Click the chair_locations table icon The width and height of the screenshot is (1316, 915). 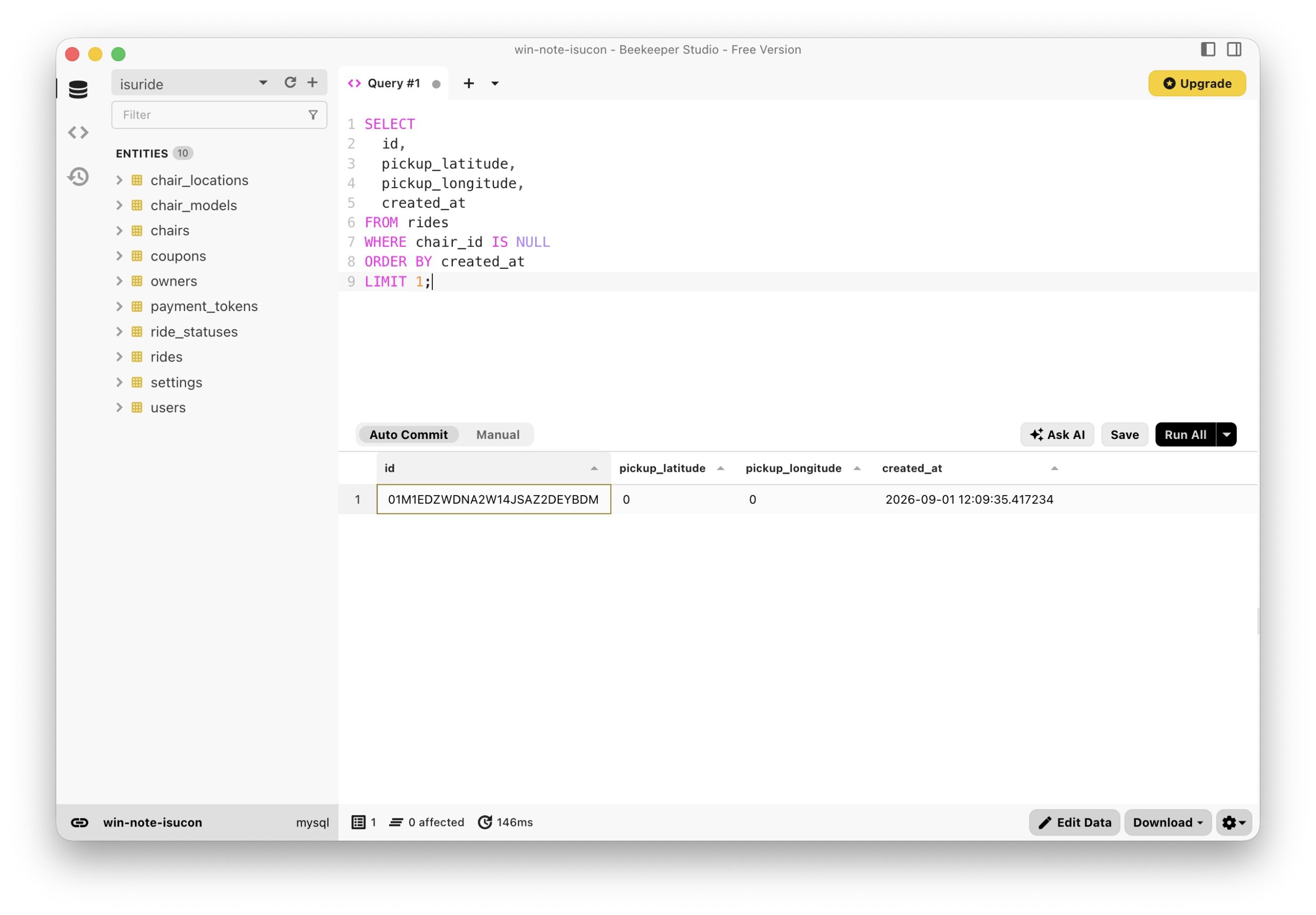pos(137,180)
